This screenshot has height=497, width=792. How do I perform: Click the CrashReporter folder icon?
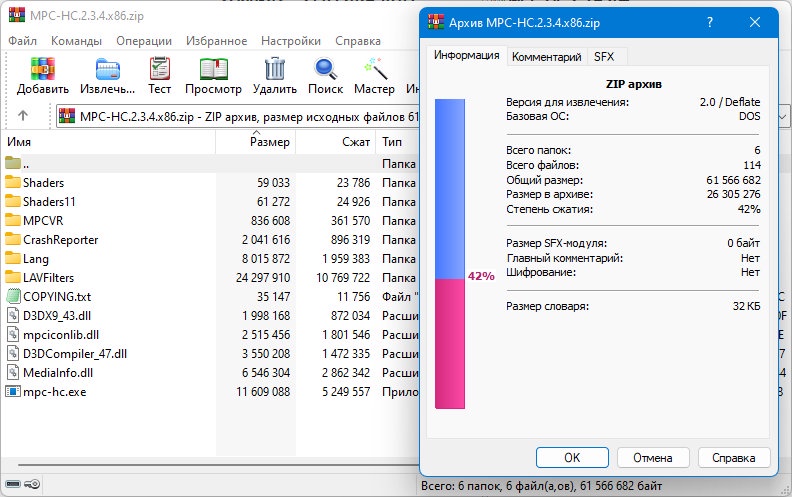pos(13,239)
